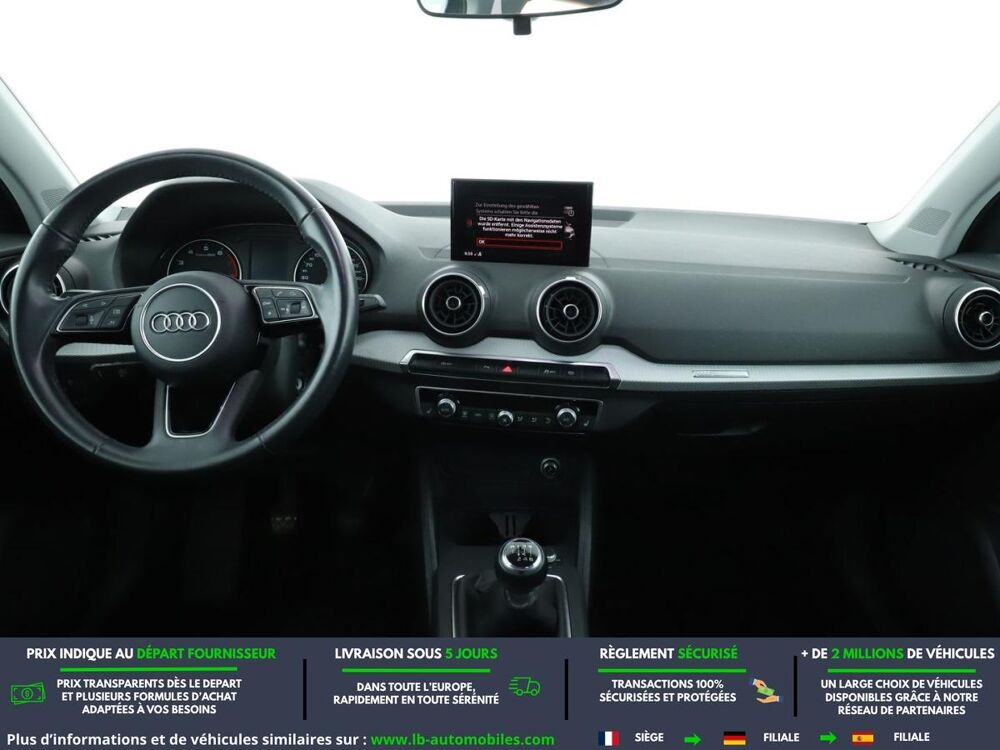Click the Audi four-rings logo on the steering wheel
The height and width of the screenshot is (750, 1000).
pyautogui.click(x=180, y=322)
